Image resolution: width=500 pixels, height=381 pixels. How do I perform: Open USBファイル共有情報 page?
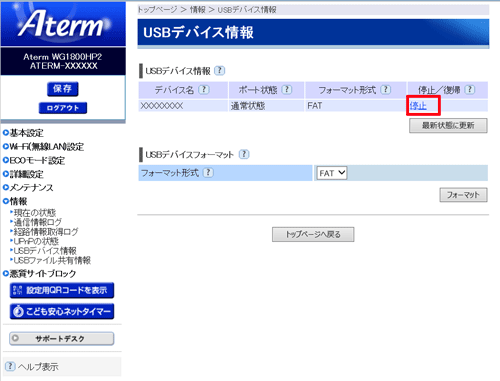click(52, 260)
